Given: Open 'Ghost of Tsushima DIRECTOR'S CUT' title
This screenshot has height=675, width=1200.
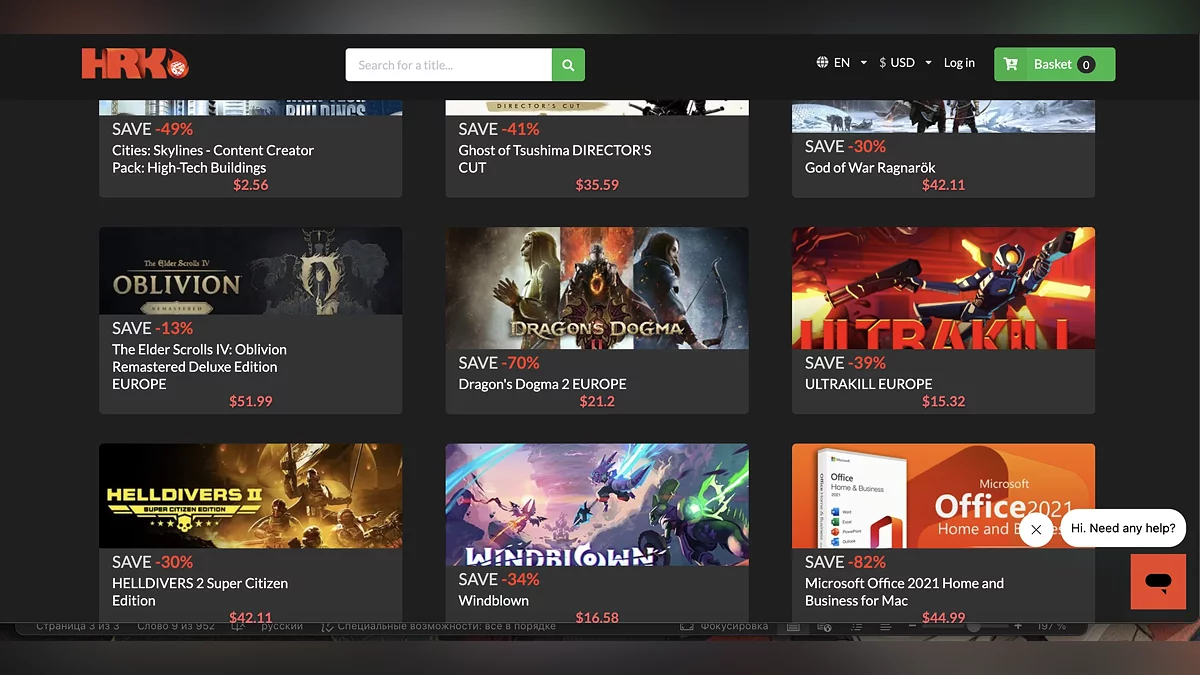Looking at the screenshot, I should 555,159.
